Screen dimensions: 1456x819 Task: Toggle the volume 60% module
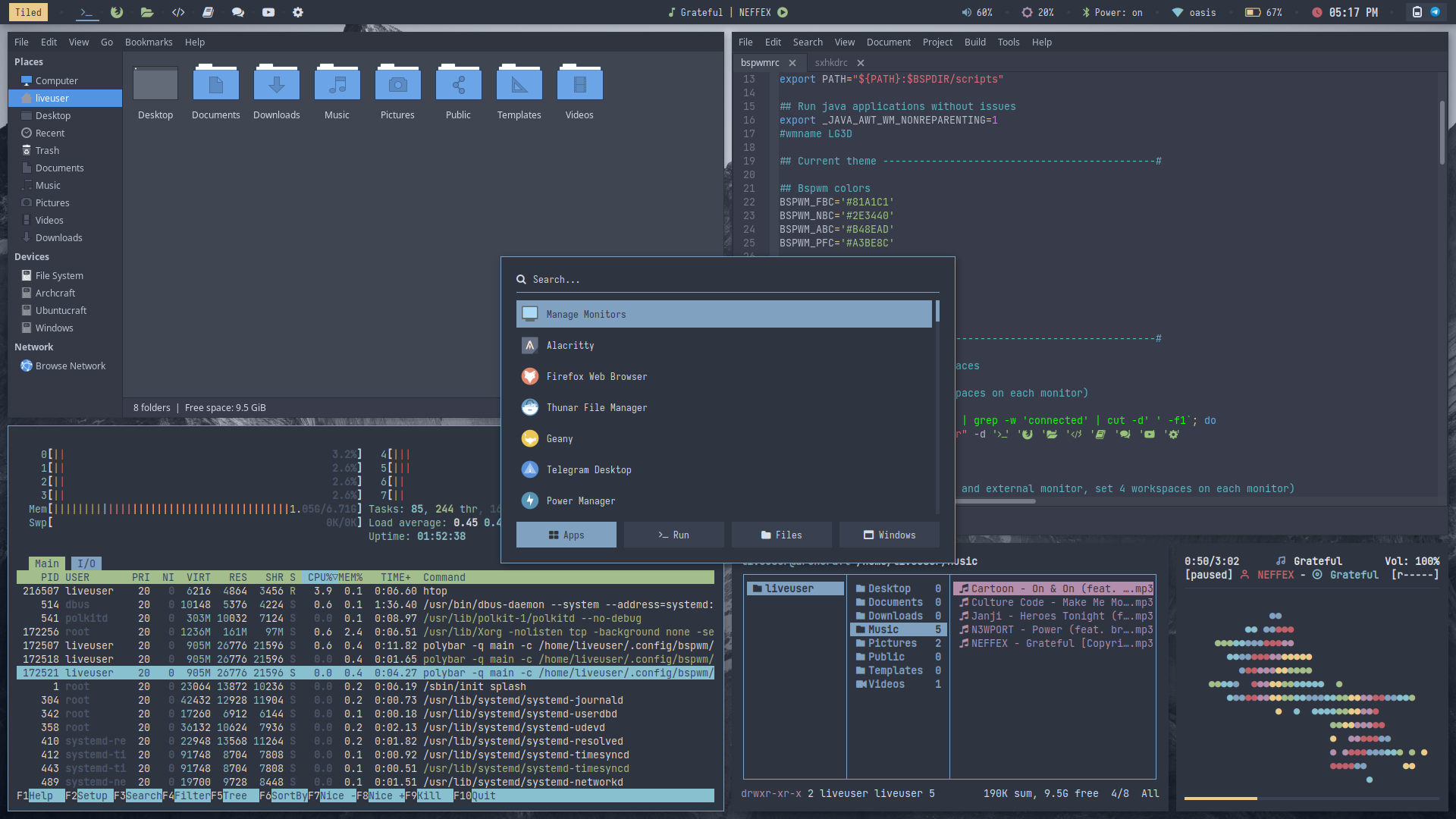[977, 12]
